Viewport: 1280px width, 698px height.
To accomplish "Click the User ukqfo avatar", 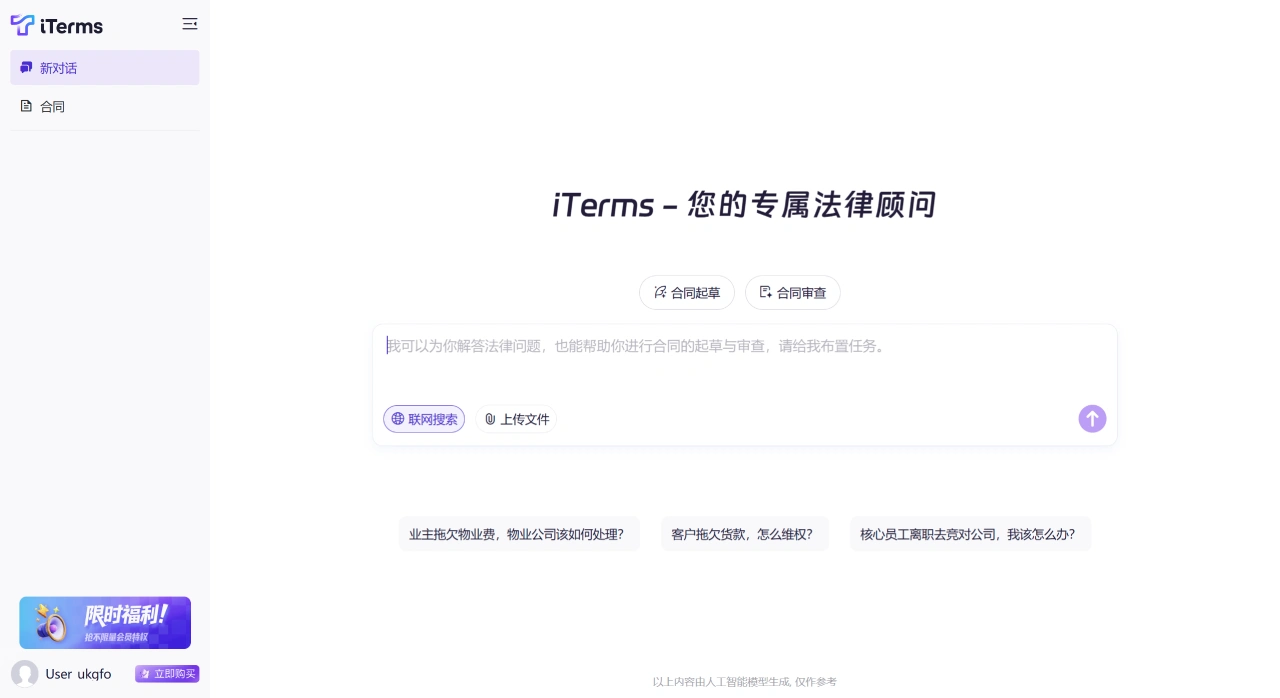I will point(23,674).
